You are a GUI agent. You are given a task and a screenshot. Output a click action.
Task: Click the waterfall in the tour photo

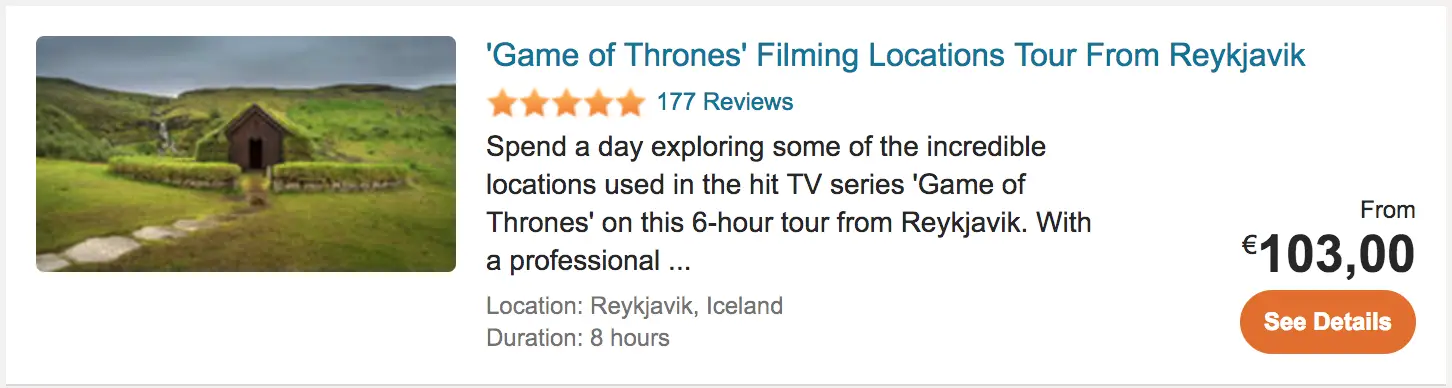point(166,135)
